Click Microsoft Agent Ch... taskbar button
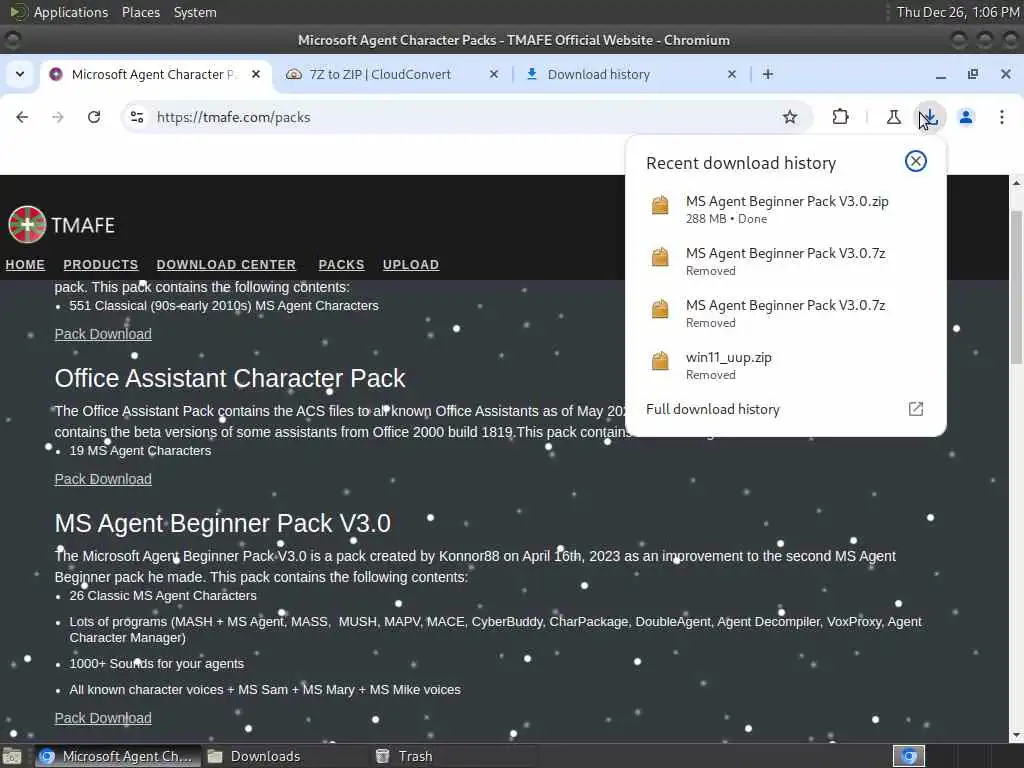Viewport: 1024px width, 768px height. [118, 756]
